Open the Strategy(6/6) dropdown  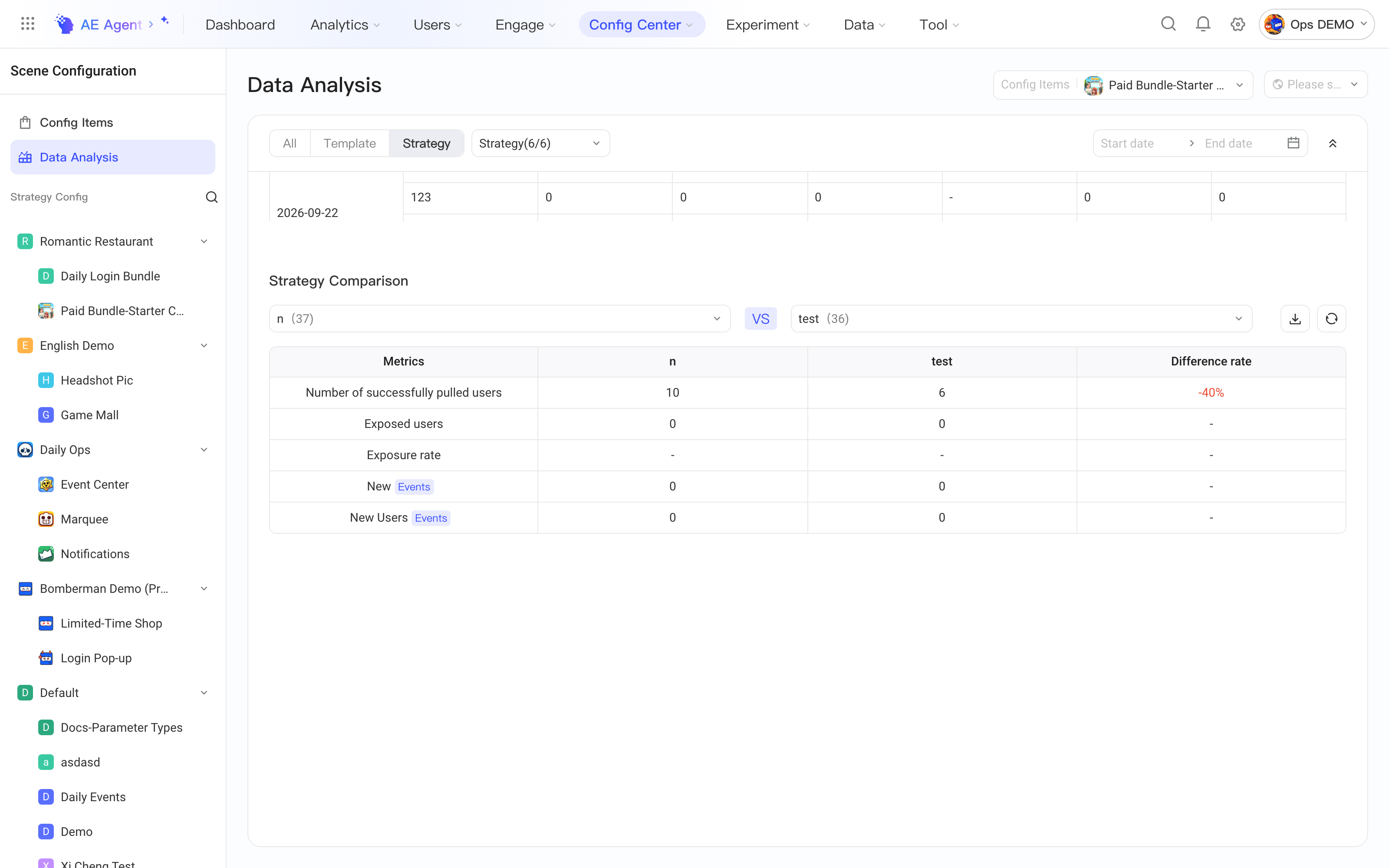540,144
